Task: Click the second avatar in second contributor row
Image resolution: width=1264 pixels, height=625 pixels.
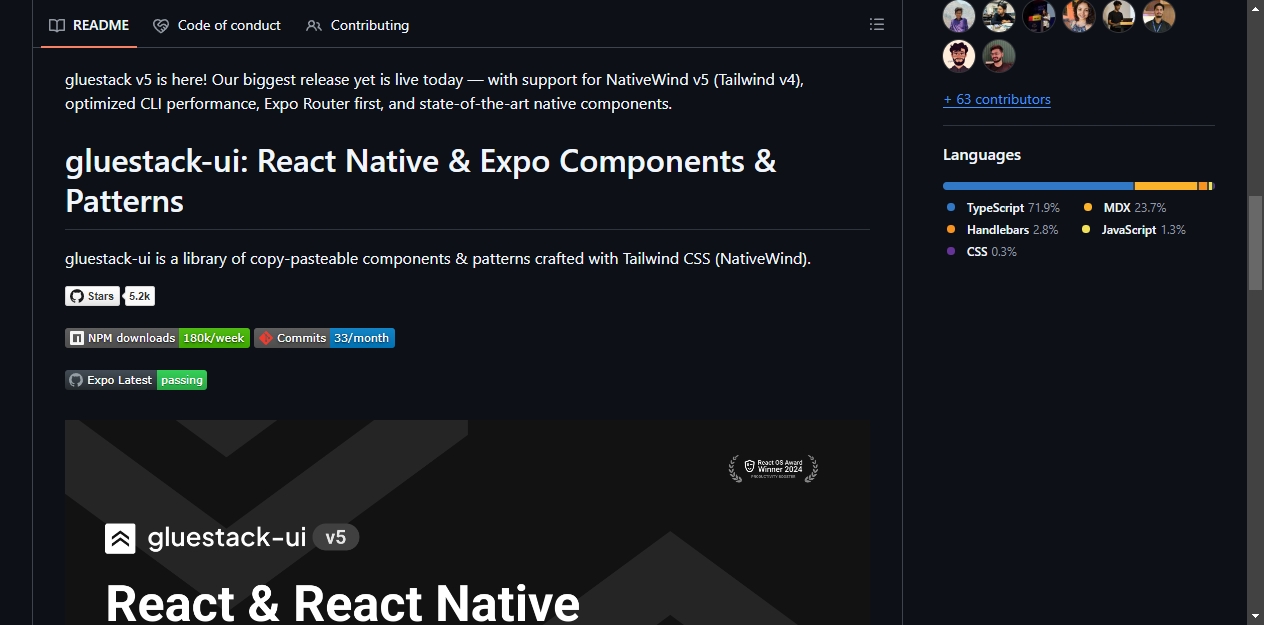Action: [x=999, y=56]
